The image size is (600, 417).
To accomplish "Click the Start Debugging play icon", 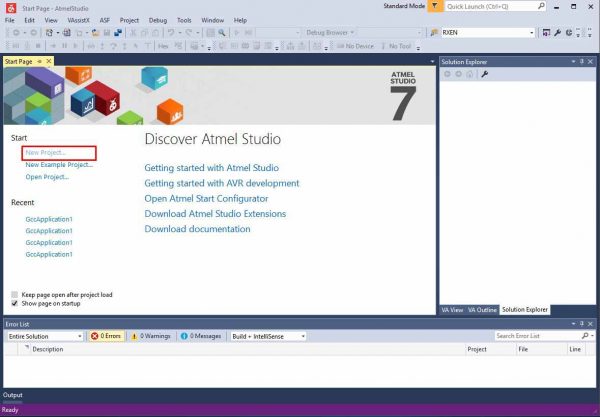I will tap(237, 33).
